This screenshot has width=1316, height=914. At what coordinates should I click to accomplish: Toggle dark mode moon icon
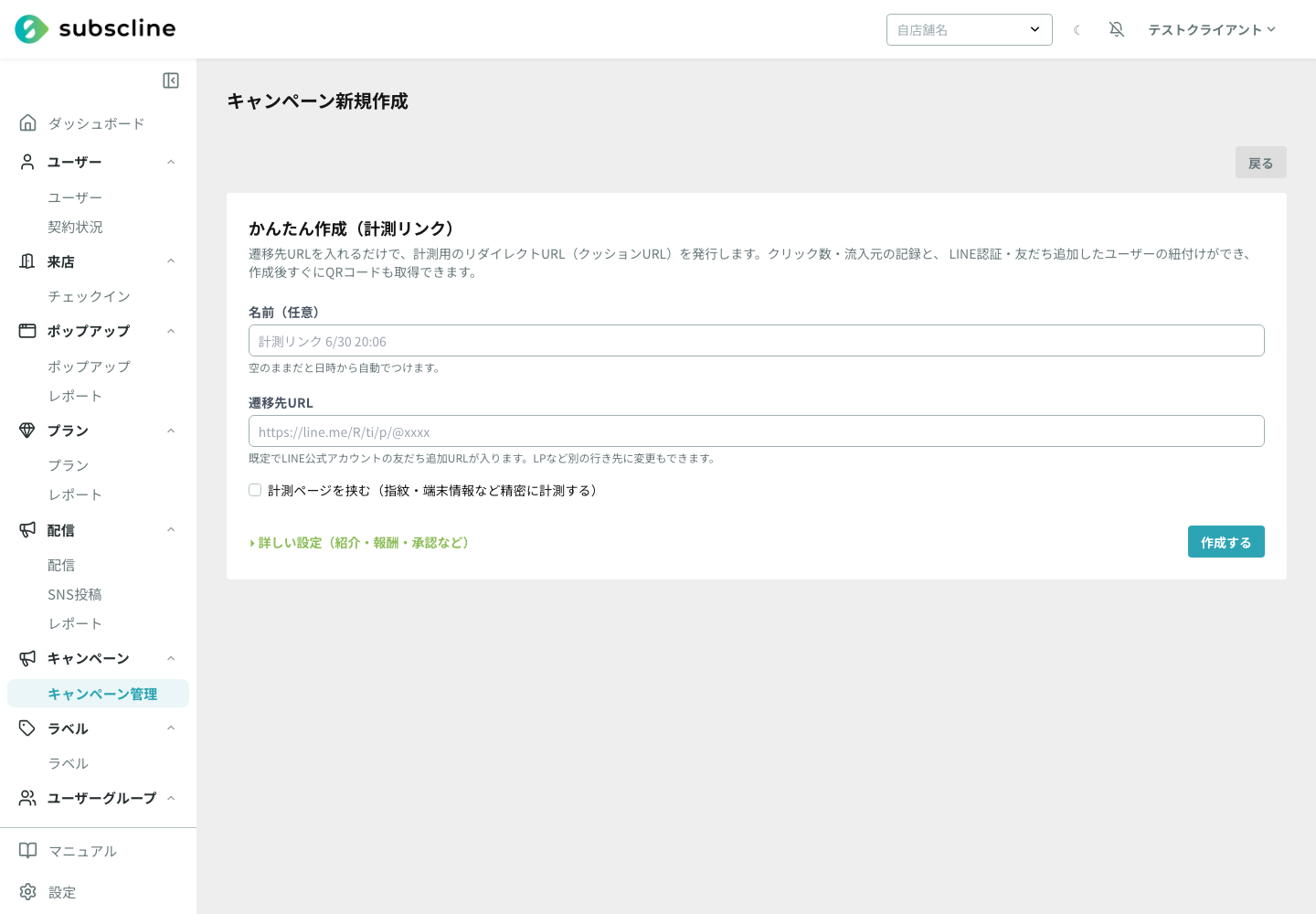tap(1077, 30)
